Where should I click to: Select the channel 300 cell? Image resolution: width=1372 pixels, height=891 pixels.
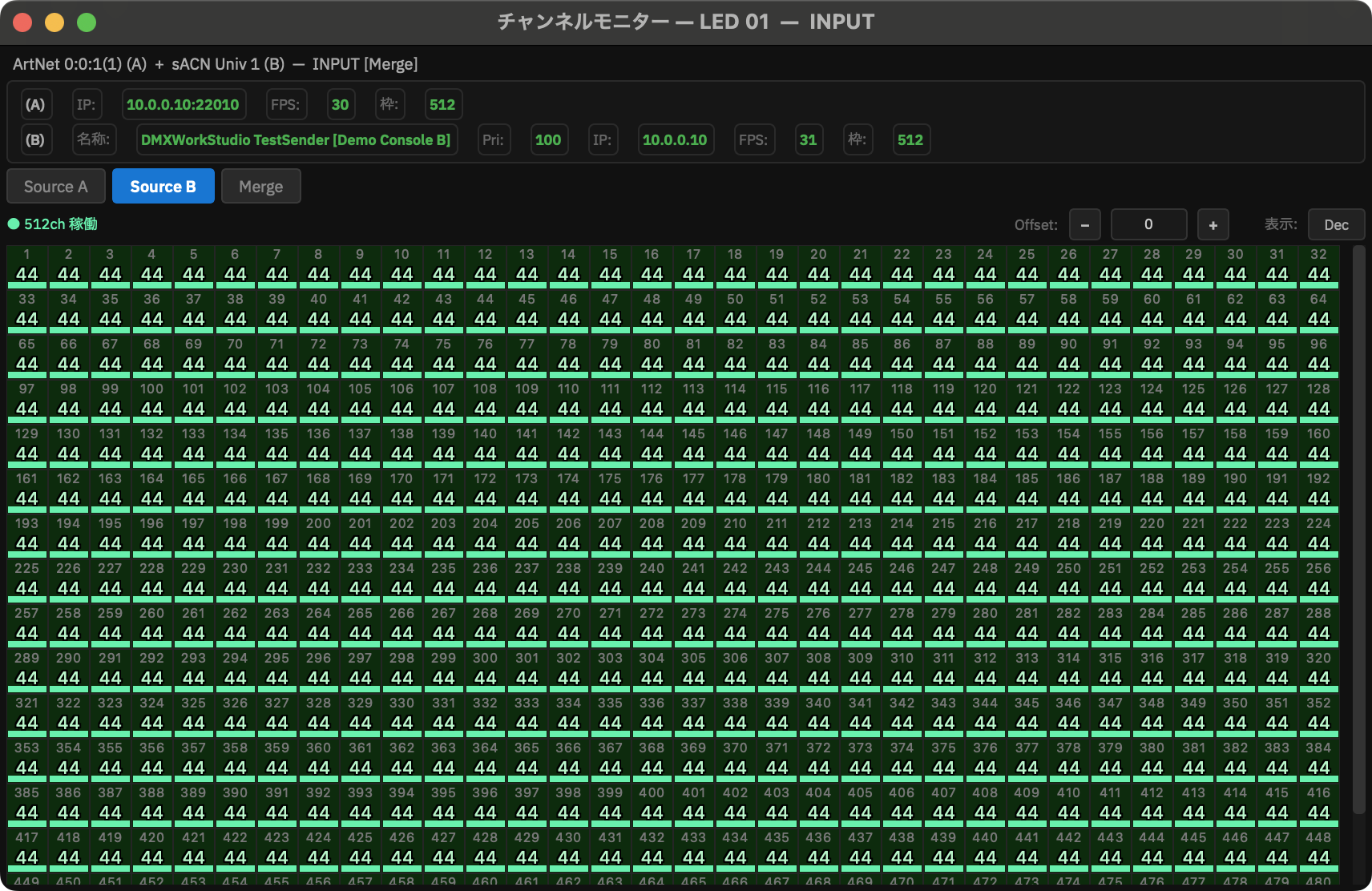[x=486, y=671]
